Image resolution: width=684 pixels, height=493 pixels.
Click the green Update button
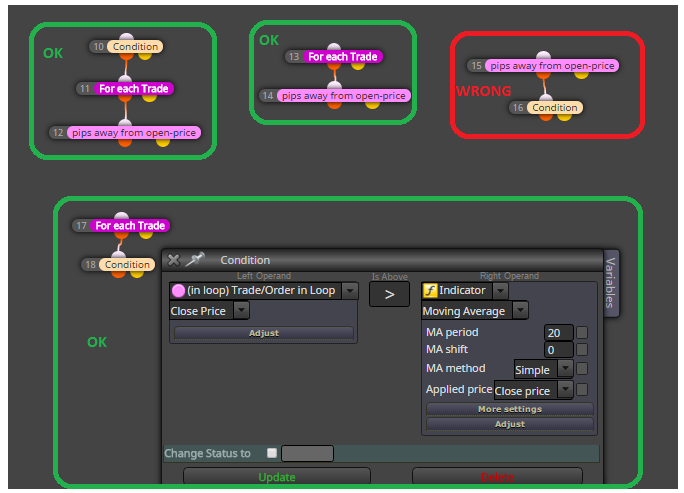pos(277,476)
